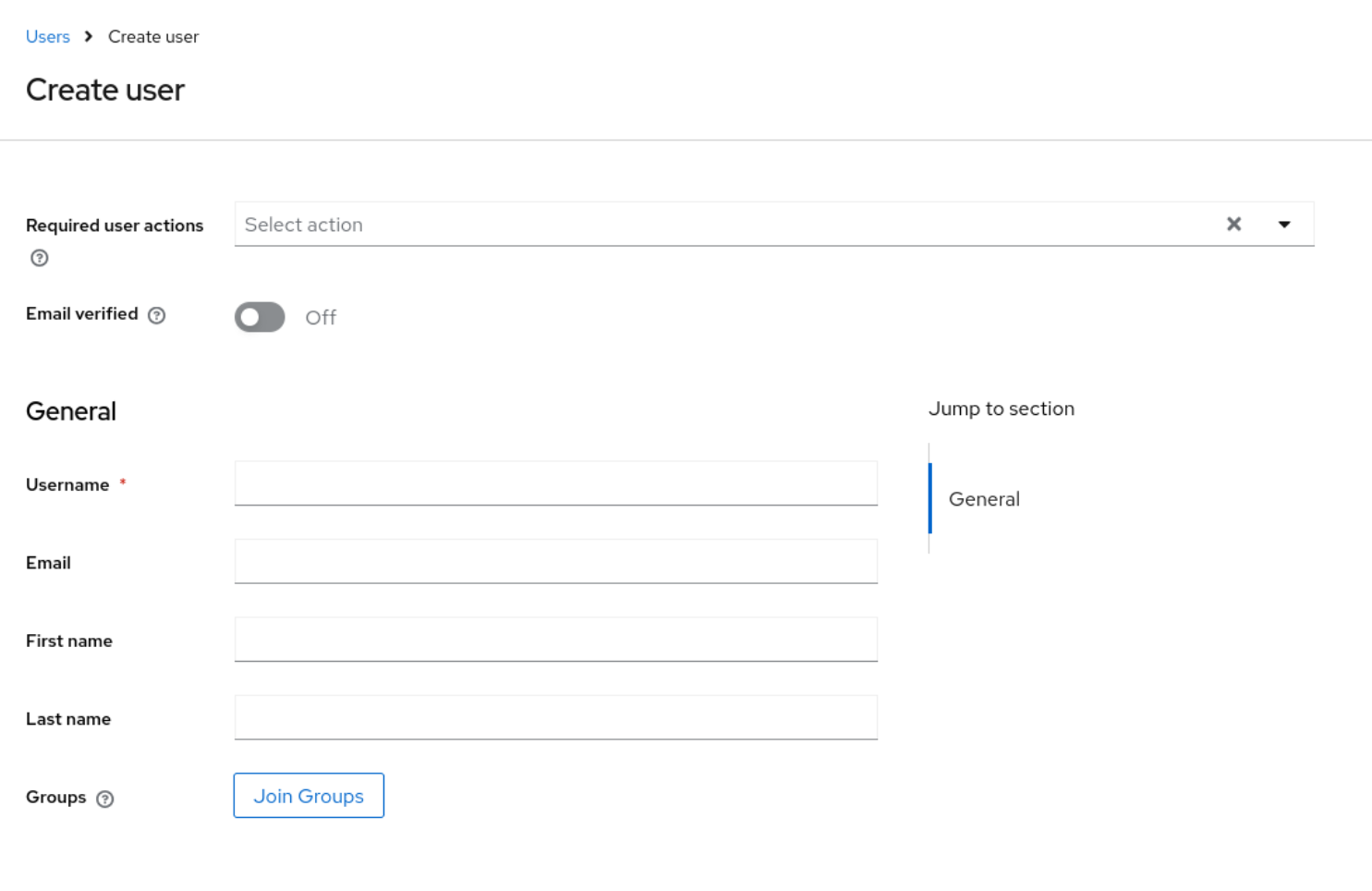Click the Create user breadcrumb item
The image size is (1372, 891).
tap(153, 37)
